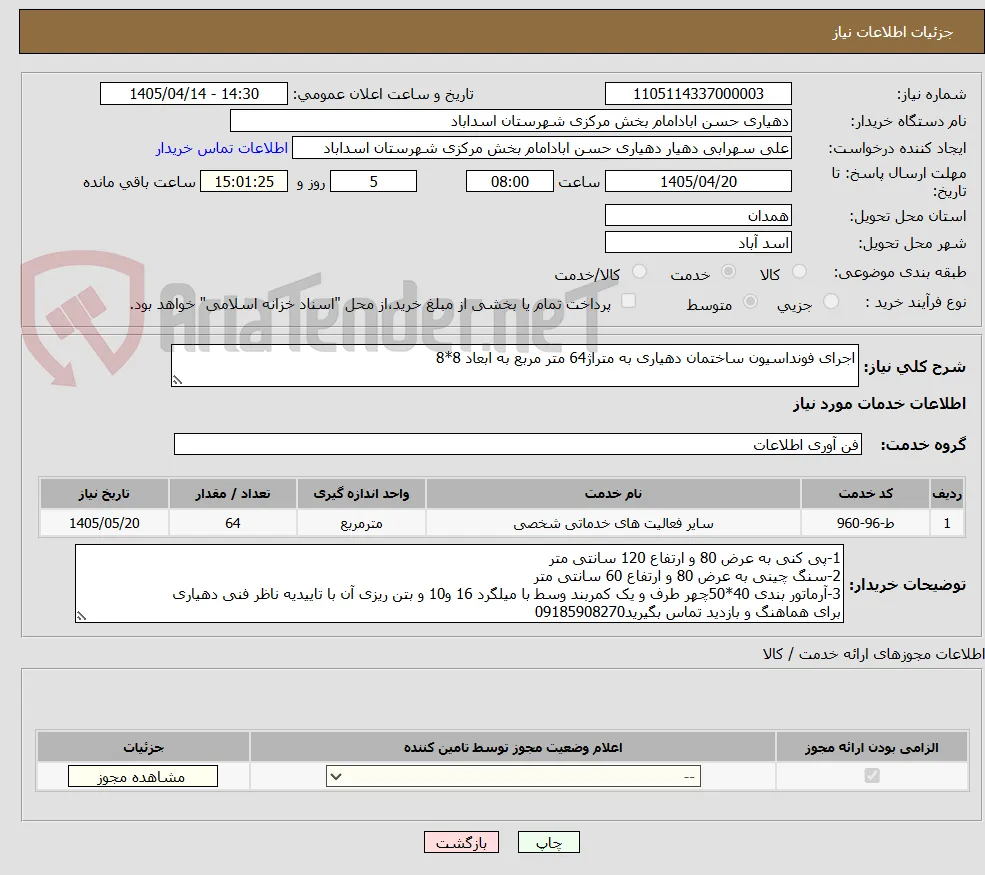Screen dimensions: 985x875
Task: Select the کالا radio button
Action: 799,271
